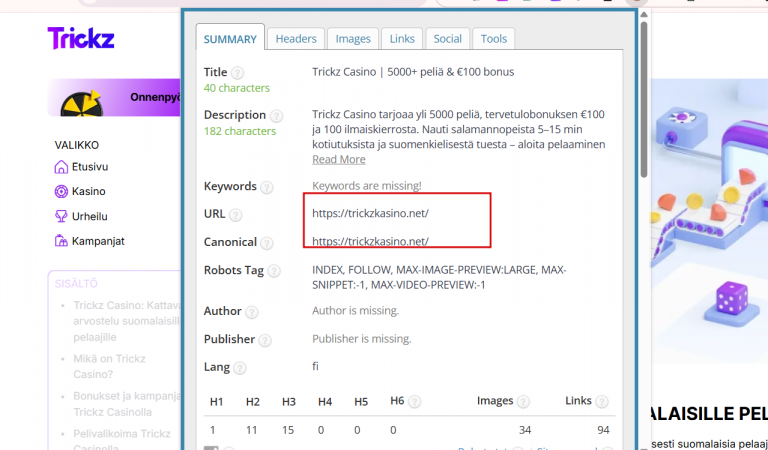The width and height of the screenshot is (768, 450).
Task: Open the Canonical URL link
Action: coord(370,241)
